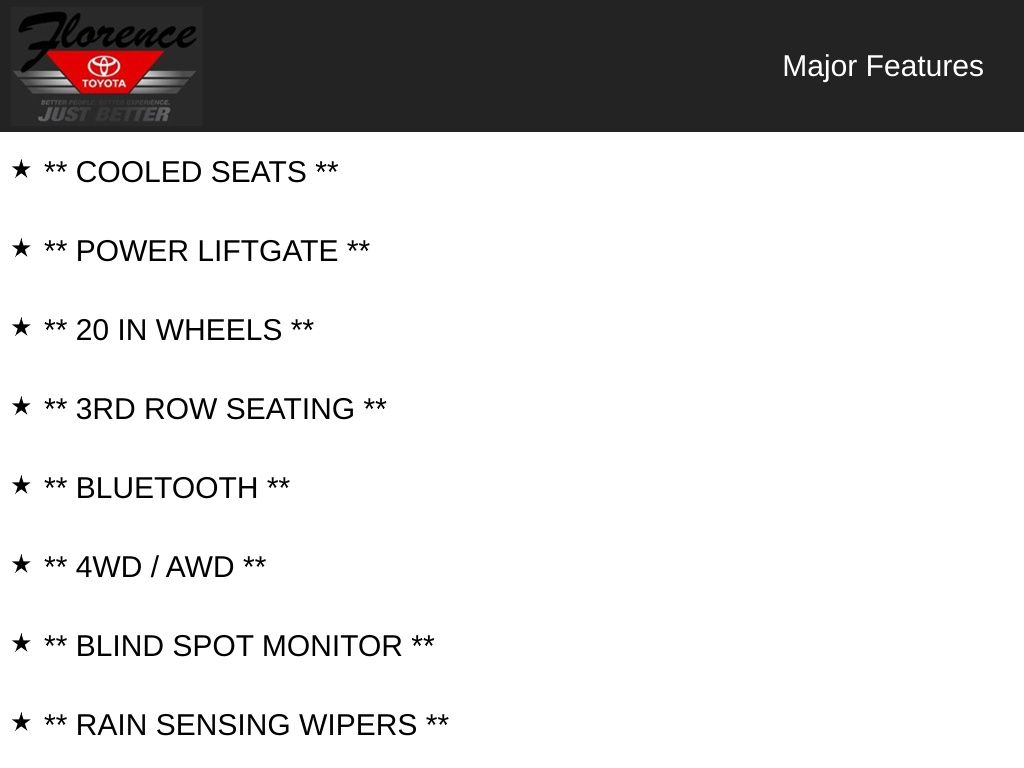The width and height of the screenshot is (1024, 768).
Task: Click the star bullet before 3RD ROW SEATING
Action: coord(21,406)
